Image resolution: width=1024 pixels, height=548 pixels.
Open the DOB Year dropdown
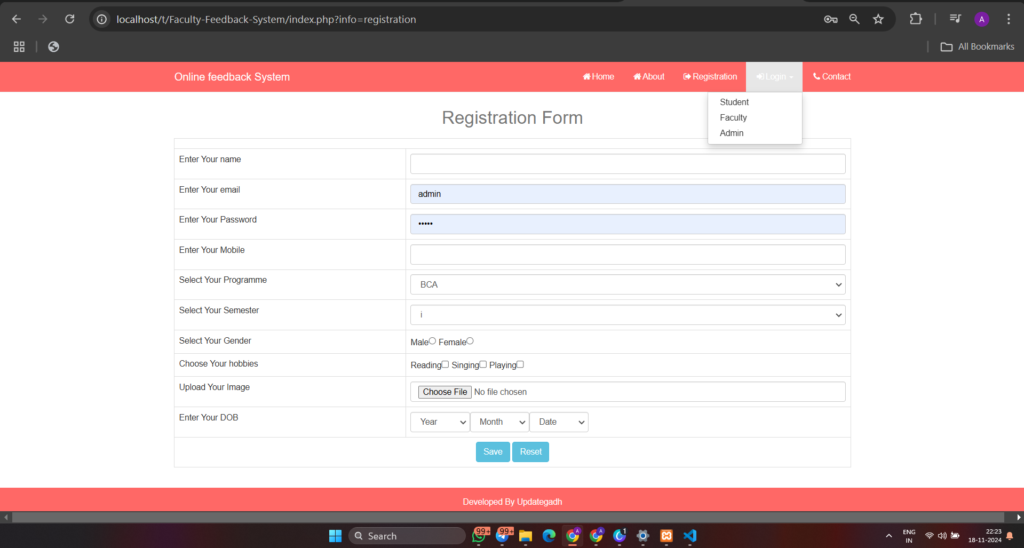[x=440, y=422]
